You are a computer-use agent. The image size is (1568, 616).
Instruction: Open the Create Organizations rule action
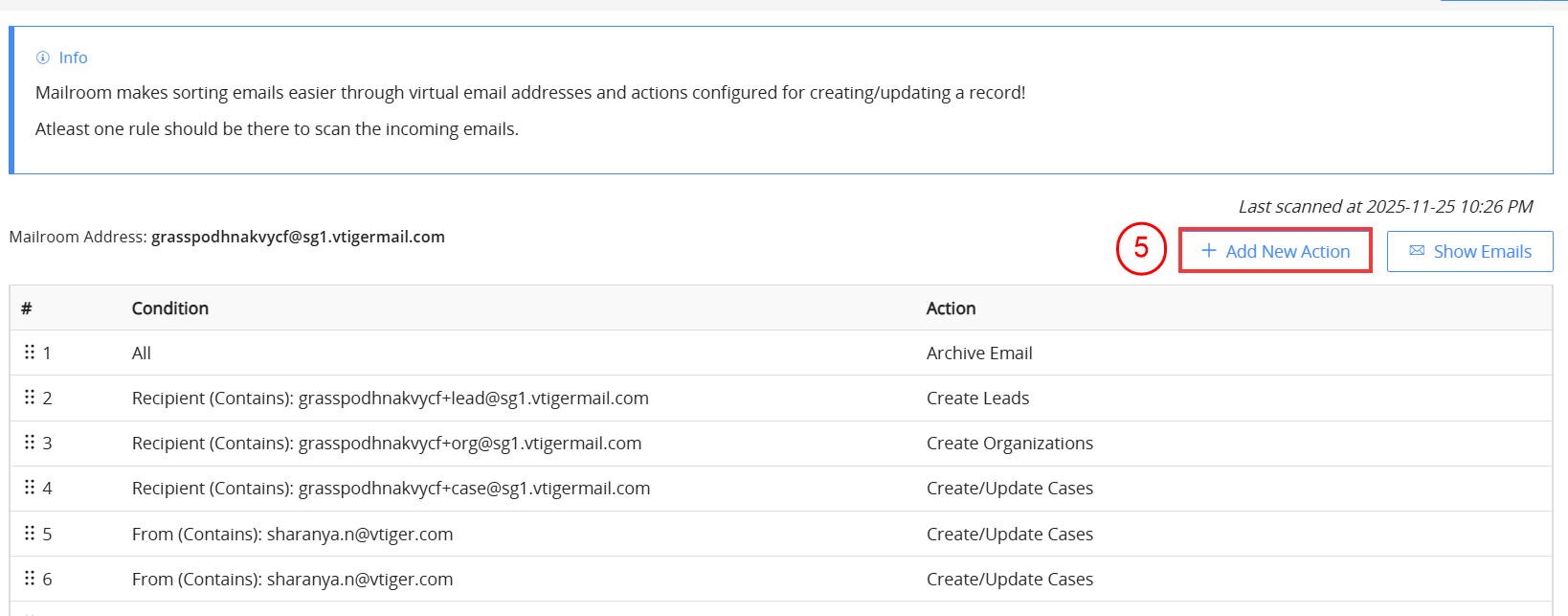1009,444
